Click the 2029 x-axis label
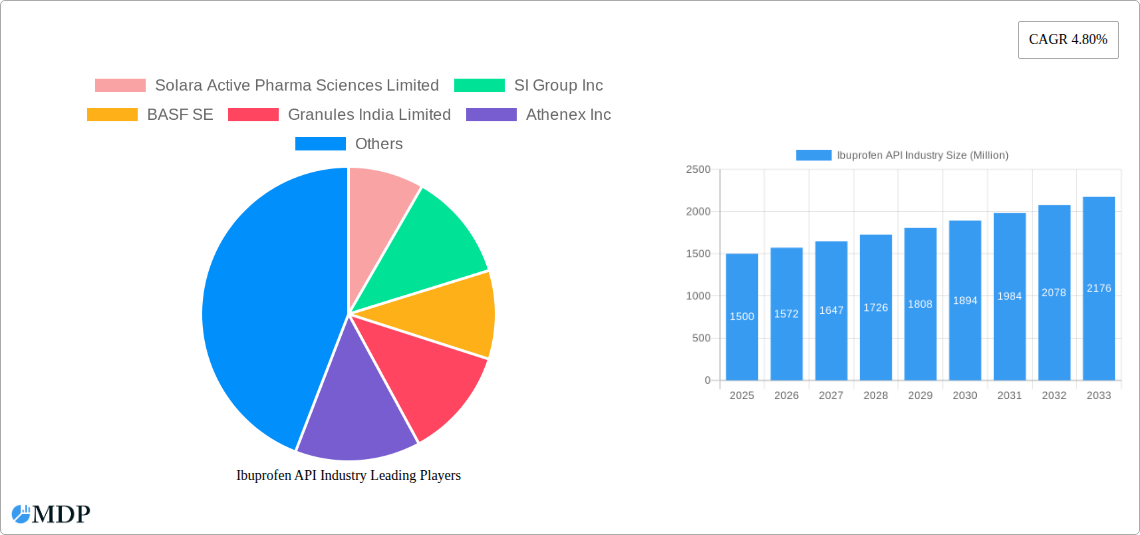The width and height of the screenshot is (1140, 535). click(x=920, y=395)
